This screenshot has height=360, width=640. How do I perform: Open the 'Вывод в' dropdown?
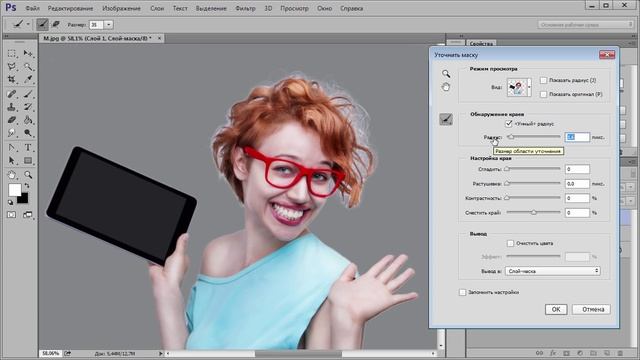(x=553, y=271)
